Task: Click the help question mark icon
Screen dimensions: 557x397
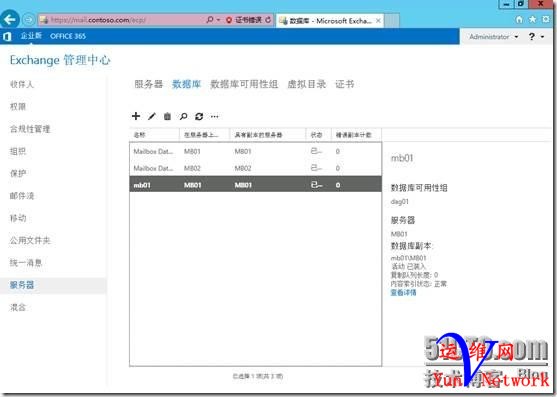Action: [x=532, y=37]
